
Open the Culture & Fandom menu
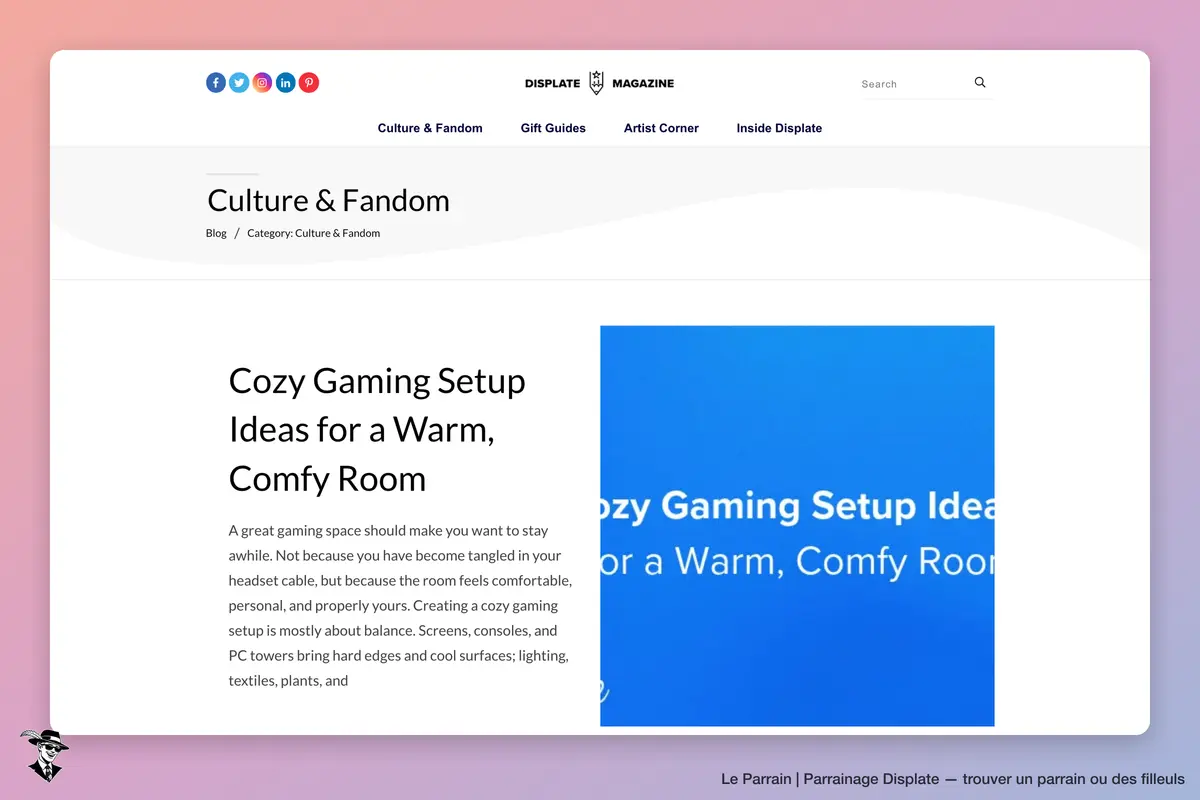[x=430, y=128]
